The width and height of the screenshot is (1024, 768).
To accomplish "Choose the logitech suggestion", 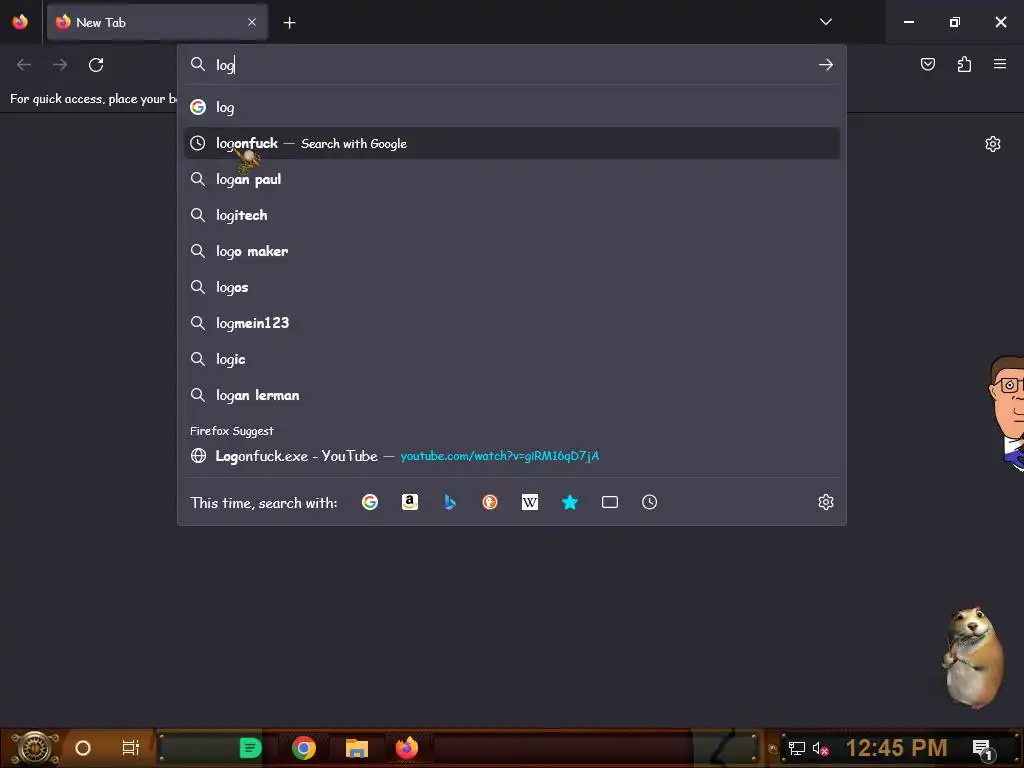I will (x=512, y=215).
